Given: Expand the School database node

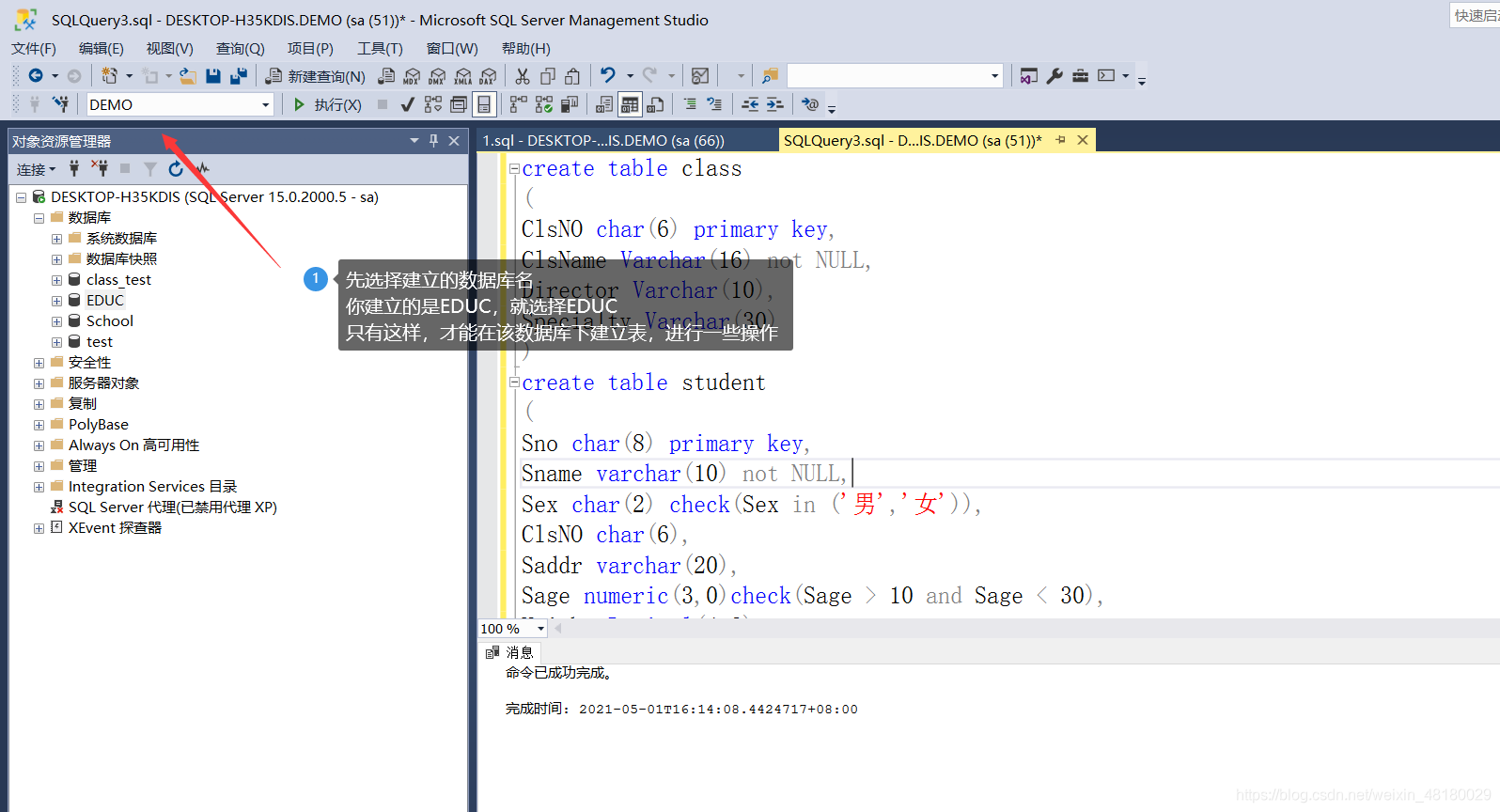Looking at the screenshot, I should (56, 321).
